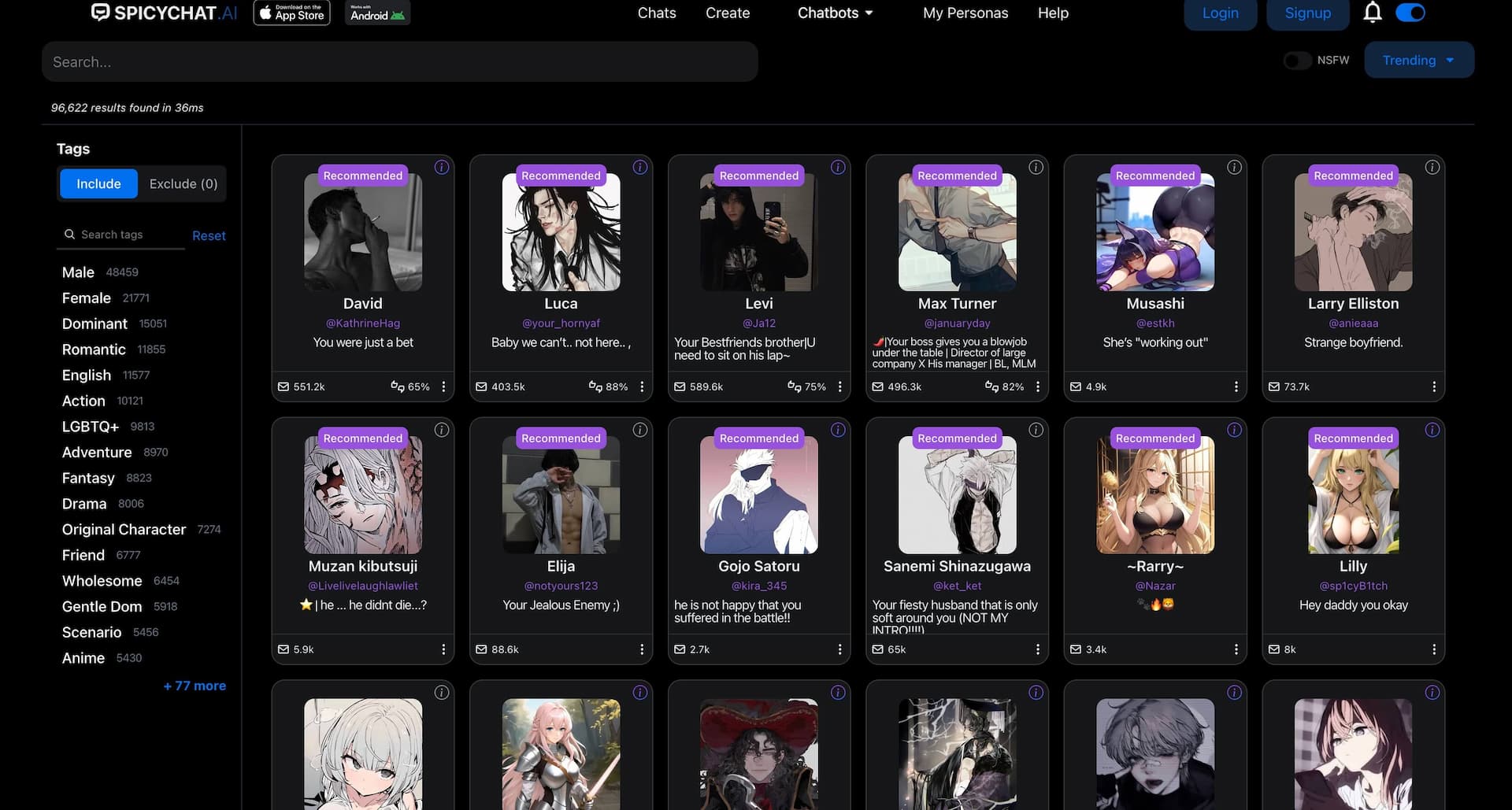Open three-dot menu on Larry Elliston card
The width and height of the screenshot is (1512, 810).
pyautogui.click(x=1434, y=387)
